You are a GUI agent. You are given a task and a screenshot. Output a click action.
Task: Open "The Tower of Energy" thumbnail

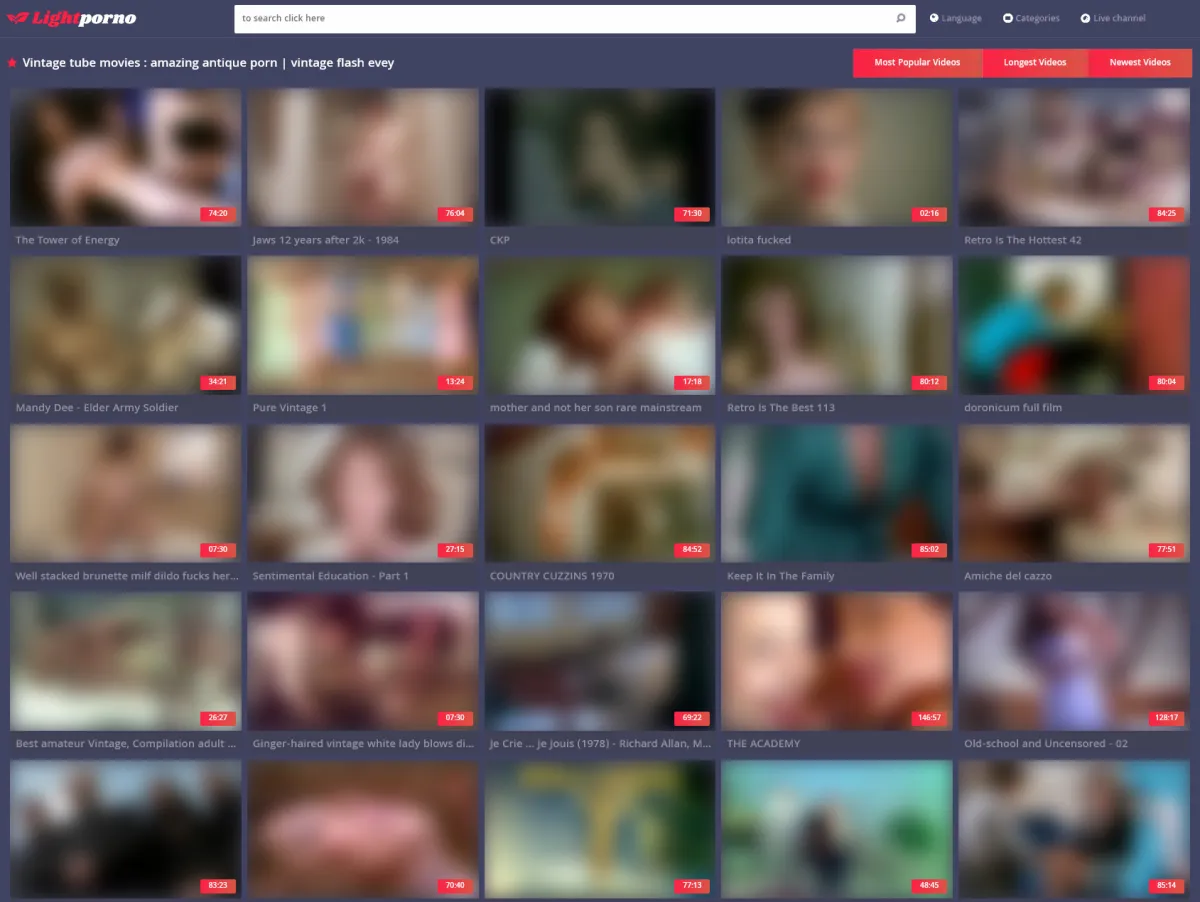pos(125,157)
